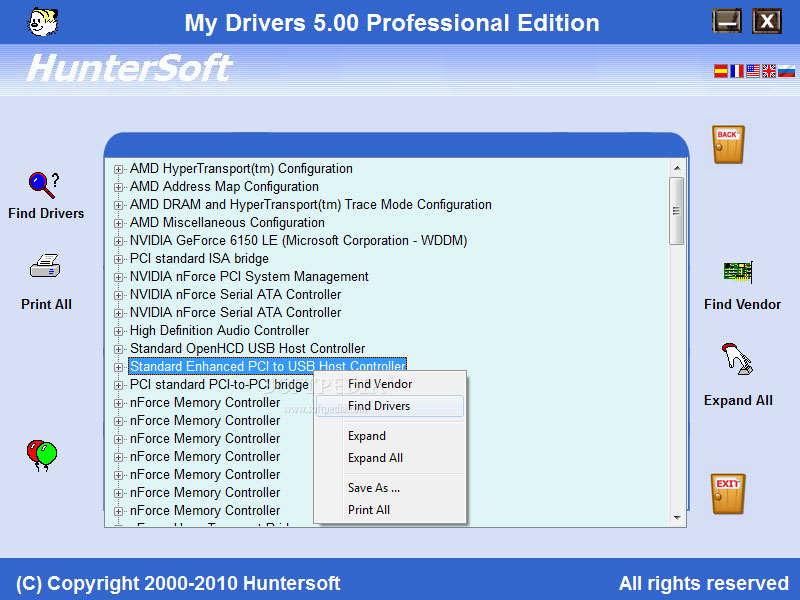The height and width of the screenshot is (600, 800).
Task: Click the Find Drivers magnifier icon
Action: coord(44,185)
